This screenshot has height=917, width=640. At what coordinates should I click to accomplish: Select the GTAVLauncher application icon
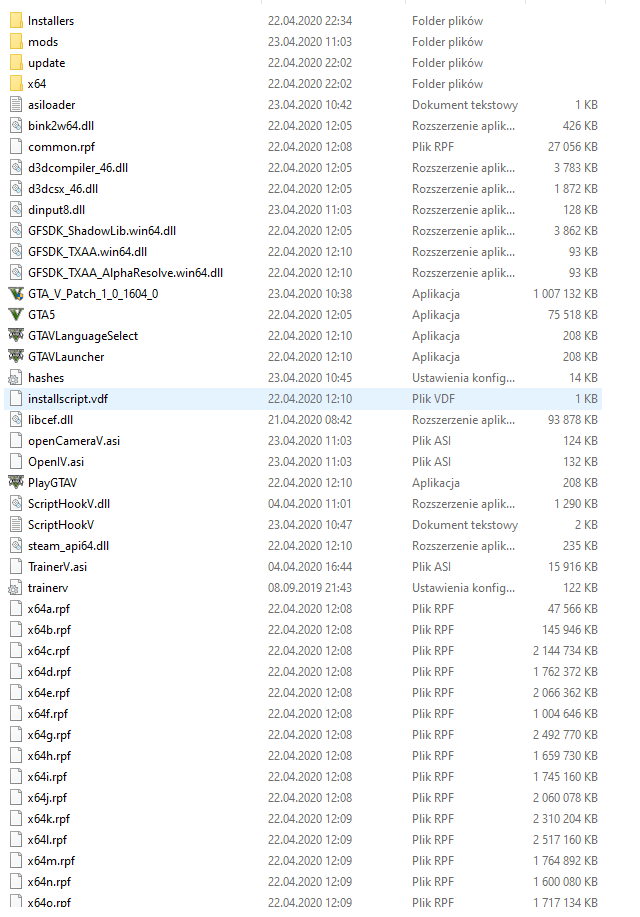(16, 357)
